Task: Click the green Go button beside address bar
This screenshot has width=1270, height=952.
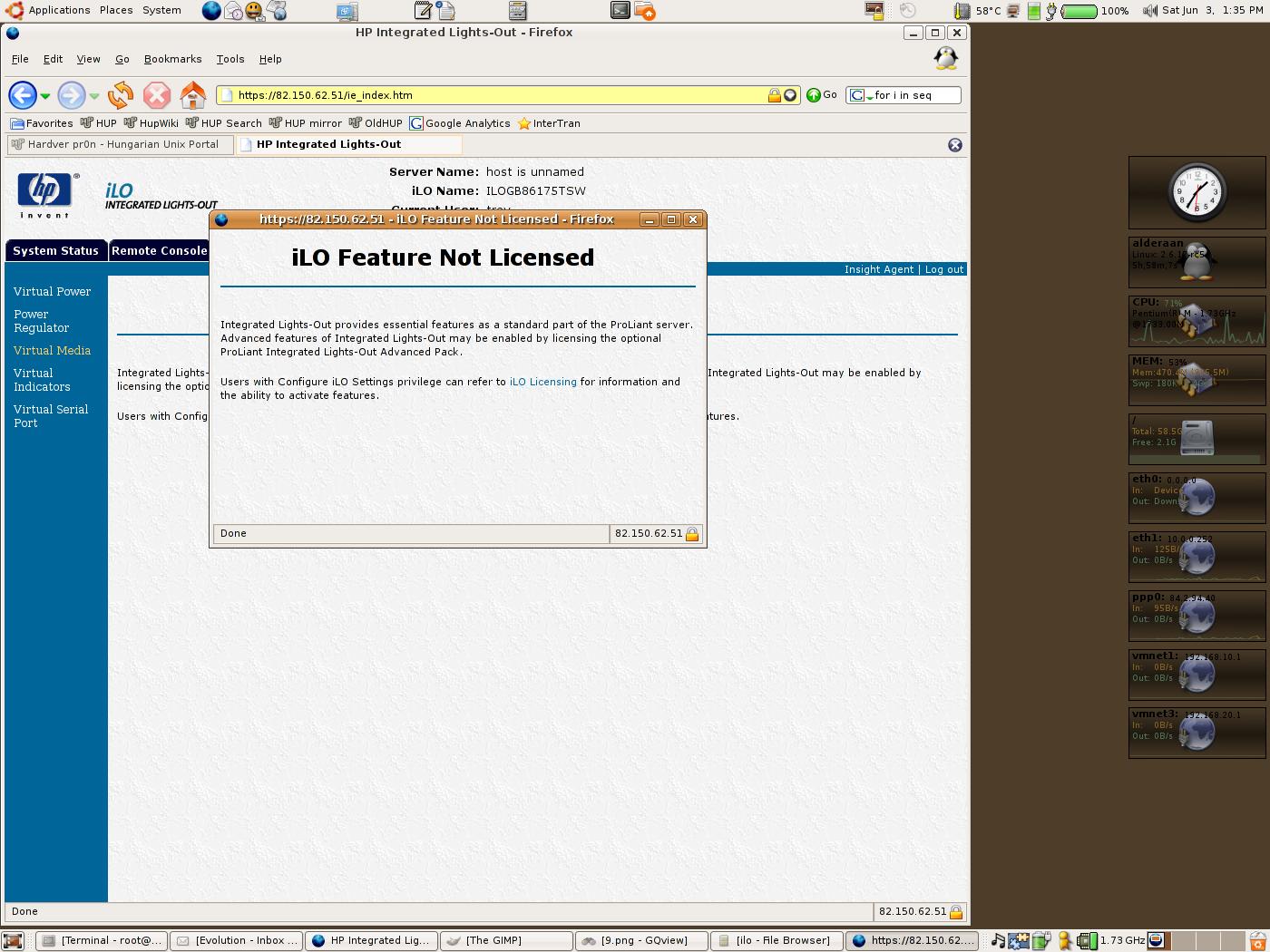Action: tap(822, 95)
